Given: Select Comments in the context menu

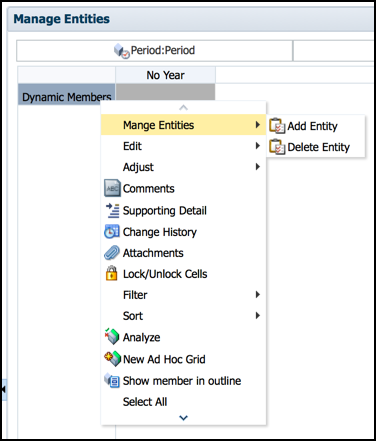Looking at the screenshot, I should tap(183, 188).
